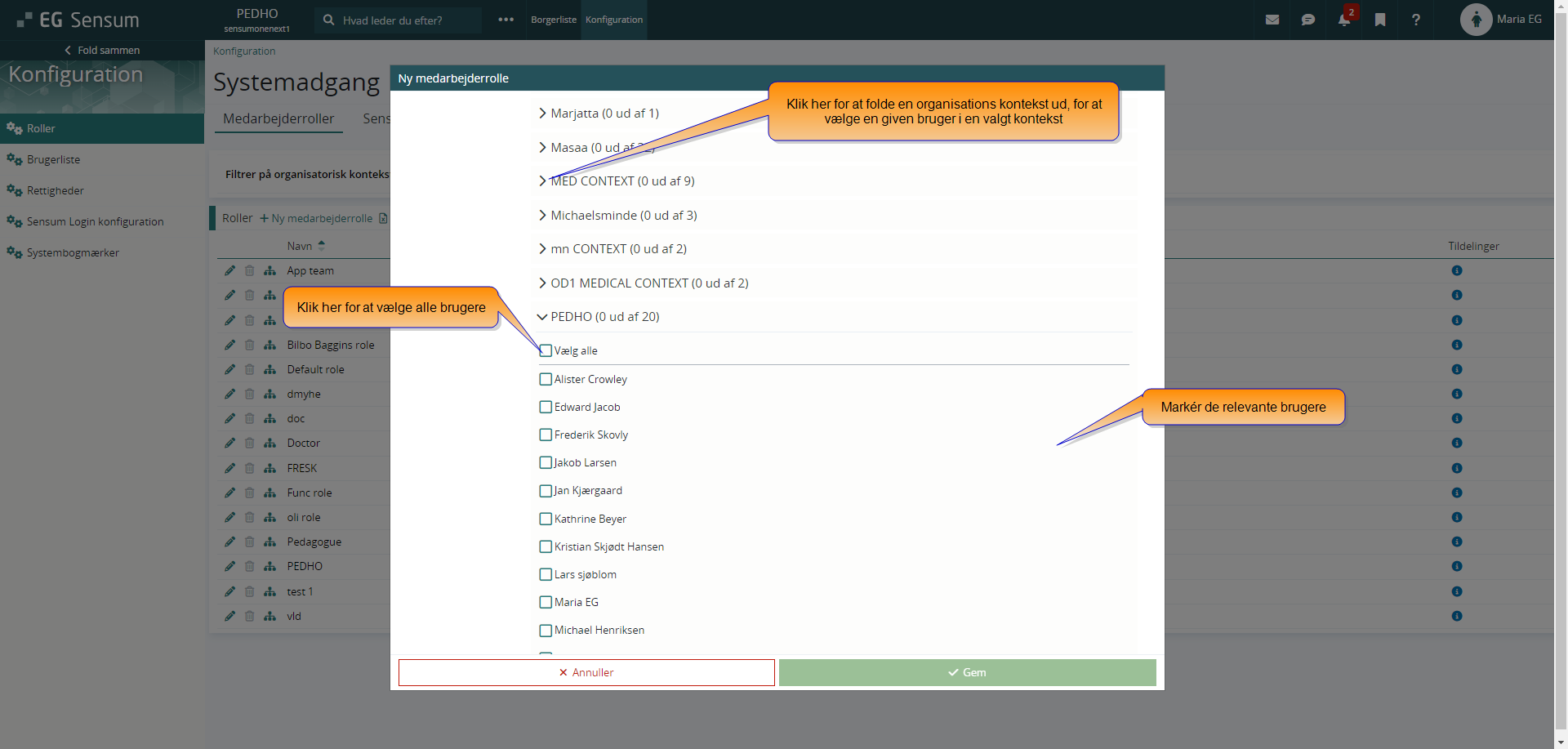This screenshot has width=1568, height=749.
Task: Open the mail envelope icon in header
Action: (x=1272, y=20)
